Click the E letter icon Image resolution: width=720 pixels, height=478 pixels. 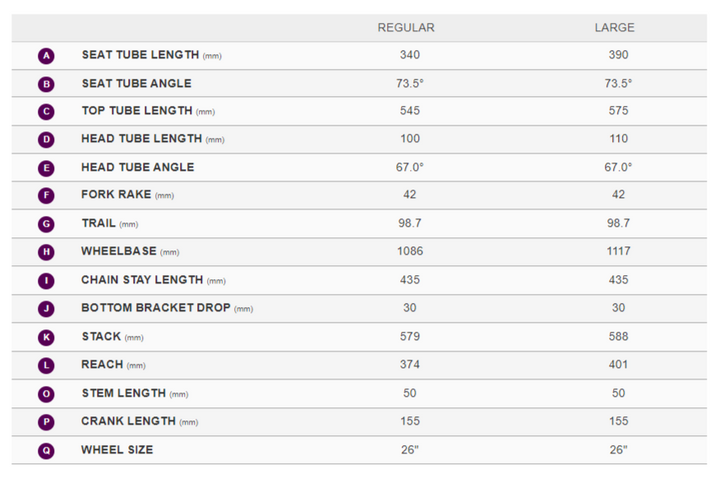pos(46,168)
